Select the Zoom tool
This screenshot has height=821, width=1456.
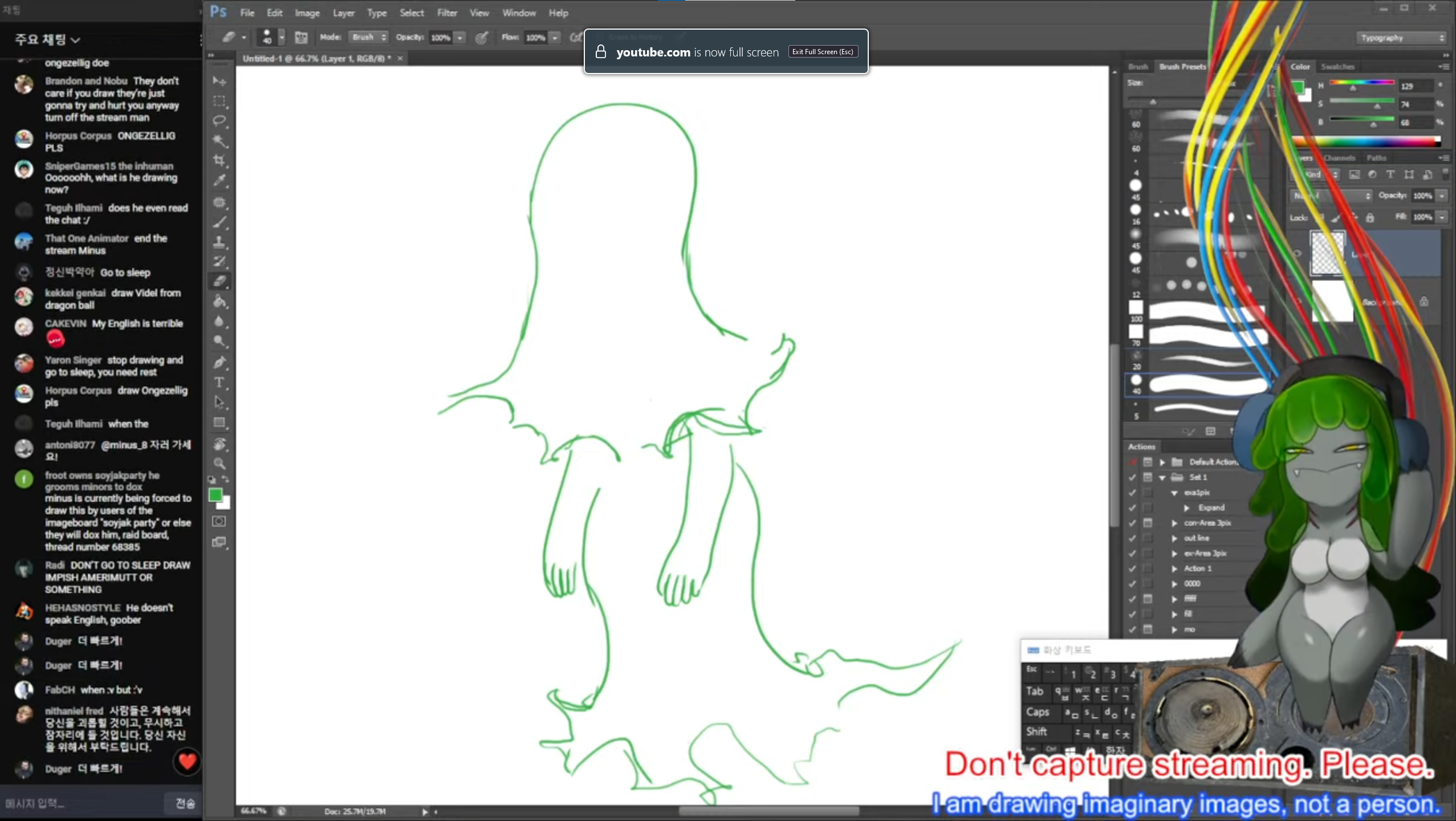click(219, 464)
